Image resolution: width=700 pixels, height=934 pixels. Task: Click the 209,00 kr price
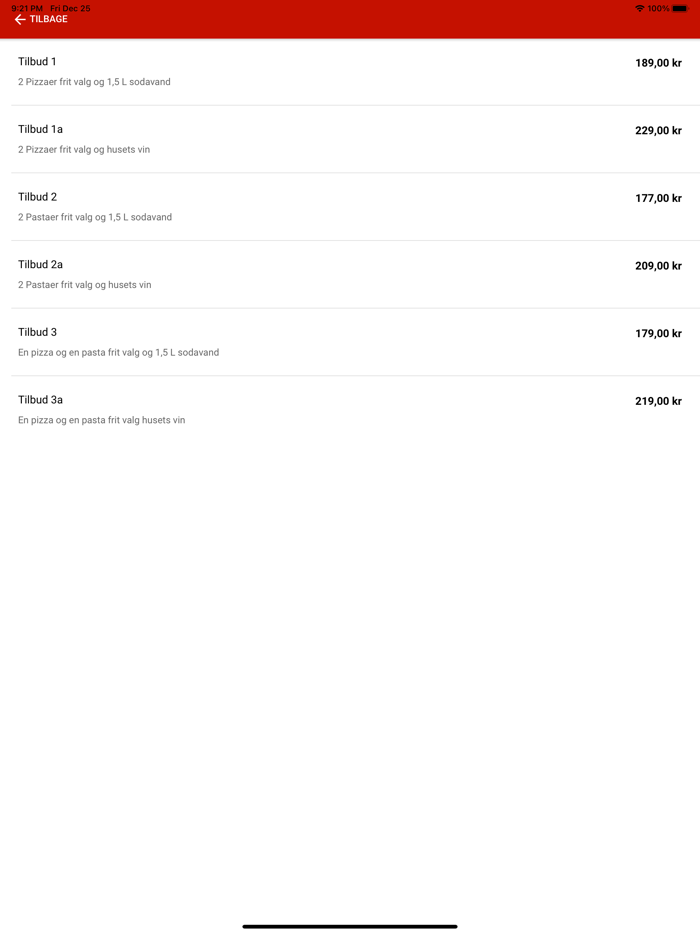[658, 266]
